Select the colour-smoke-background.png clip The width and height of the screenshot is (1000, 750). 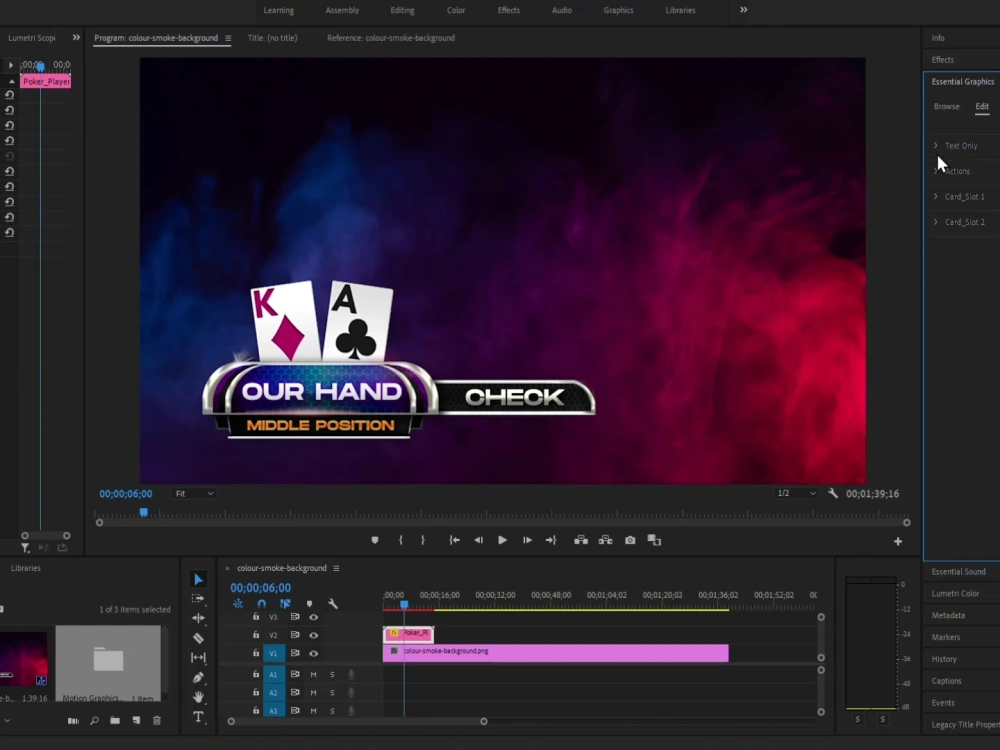click(x=555, y=652)
